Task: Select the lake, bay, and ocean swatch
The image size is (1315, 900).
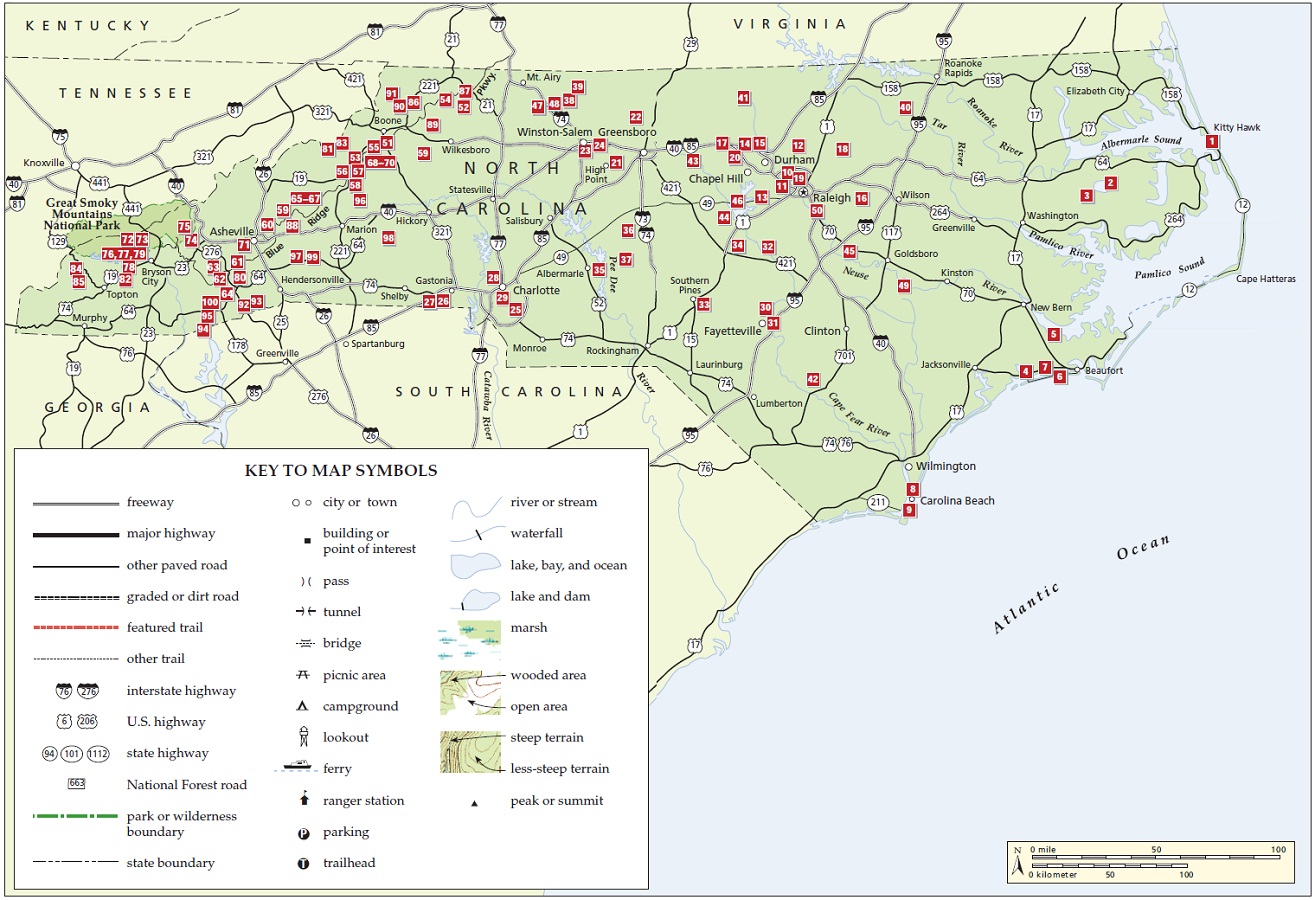Action: 475,565
